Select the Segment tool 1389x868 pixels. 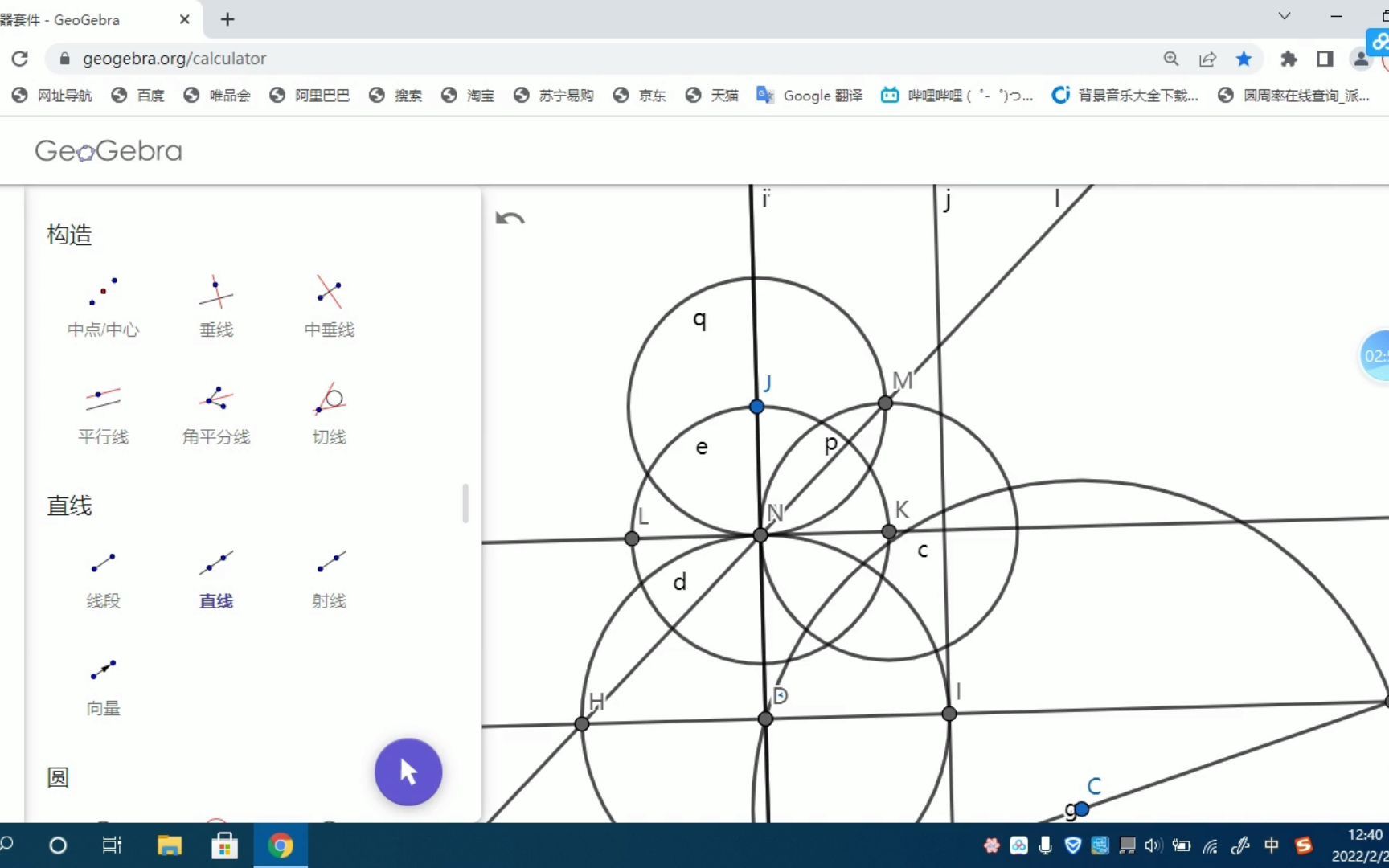(x=103, y=579)
